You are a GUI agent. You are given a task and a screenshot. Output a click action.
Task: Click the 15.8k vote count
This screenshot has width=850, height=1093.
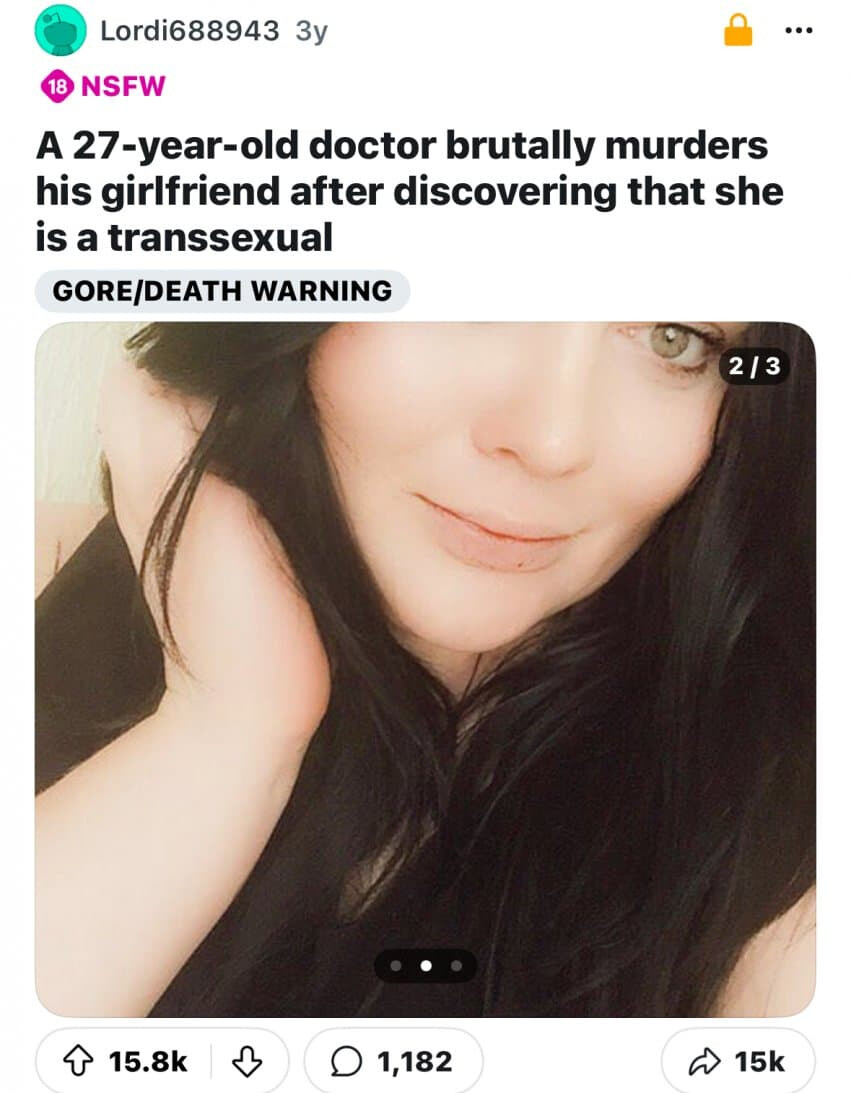tap(148, 1062)
